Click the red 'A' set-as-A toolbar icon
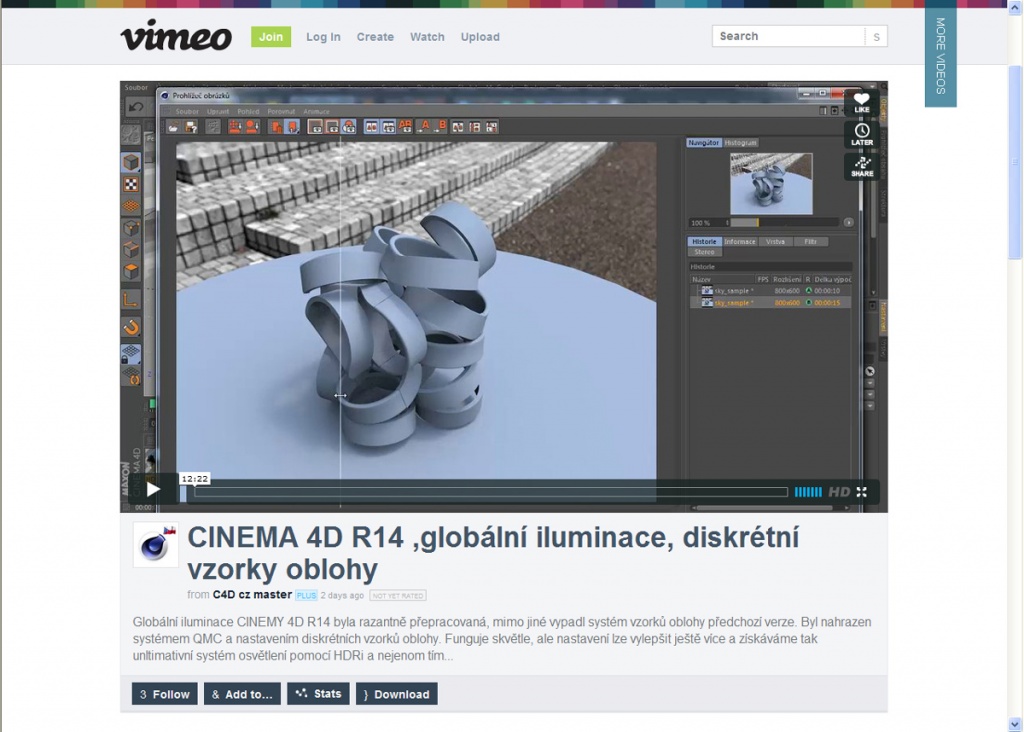Screen dimensions: 1024x732 point(424,127)
